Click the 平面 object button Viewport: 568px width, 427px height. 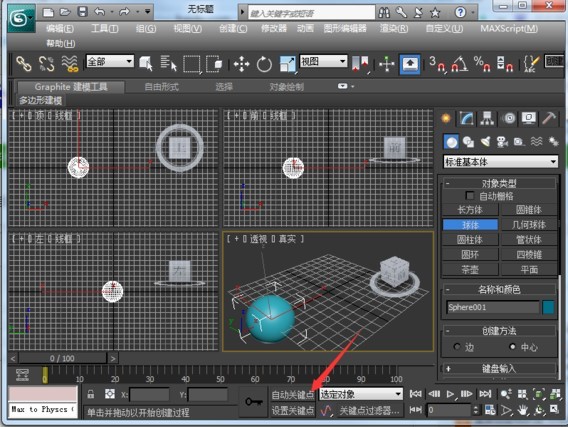click(529, 270)
